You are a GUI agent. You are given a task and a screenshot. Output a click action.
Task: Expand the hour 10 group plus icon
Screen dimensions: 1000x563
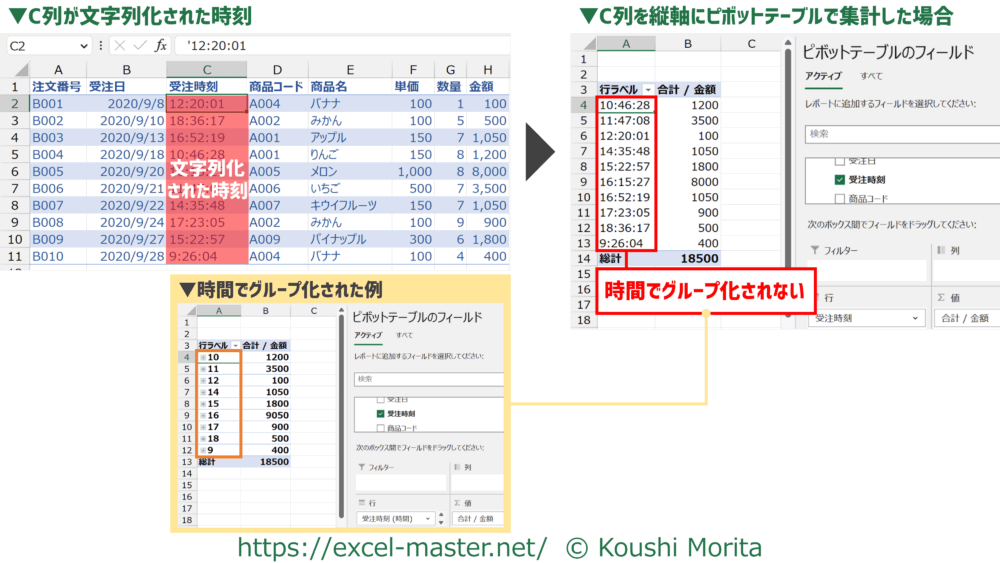[203, 357]
